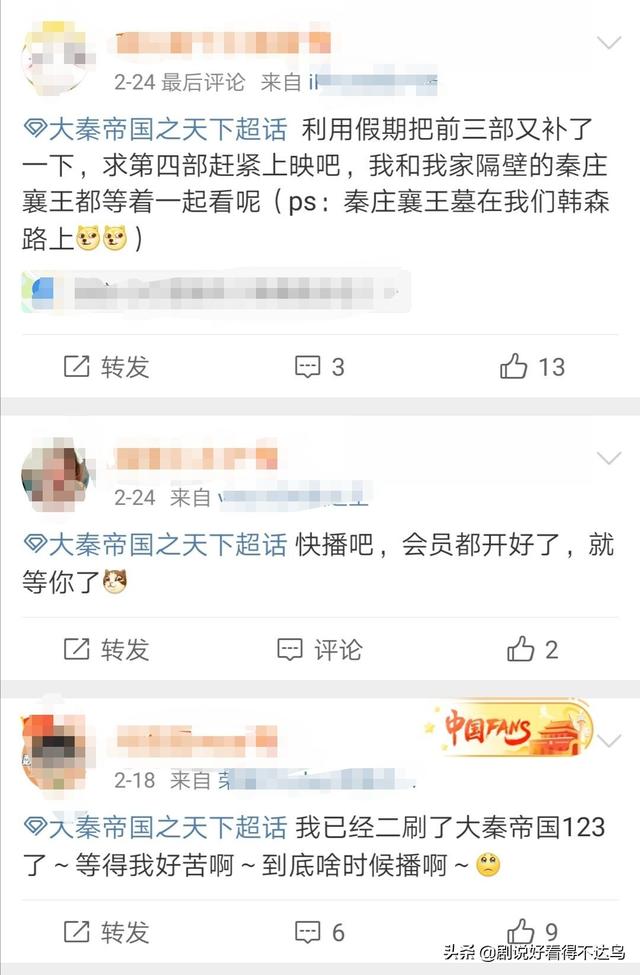This screenshot has width=640, height=975.
Task: Like the third post with 9 likes
Action: pyautogui.click(x=521, y=931)
